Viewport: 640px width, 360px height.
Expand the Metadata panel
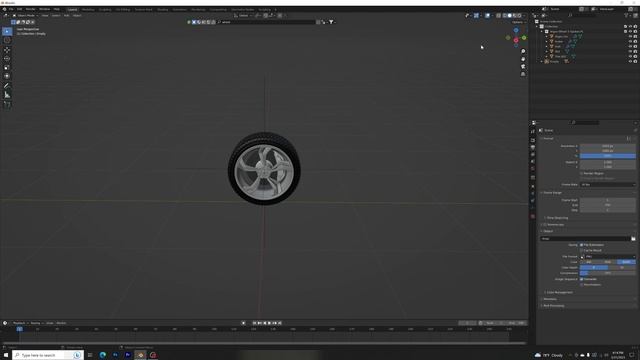549,299
